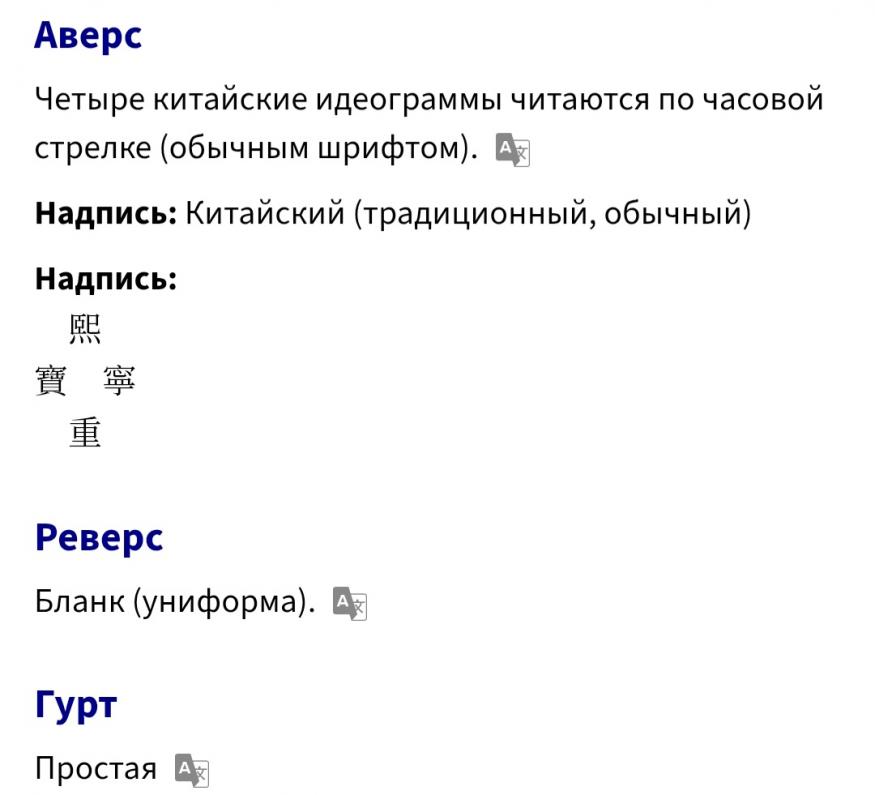This screenshot has width=875, height=795.
Task: Click the Надпись label before Китайский
Action: point(106,213)
